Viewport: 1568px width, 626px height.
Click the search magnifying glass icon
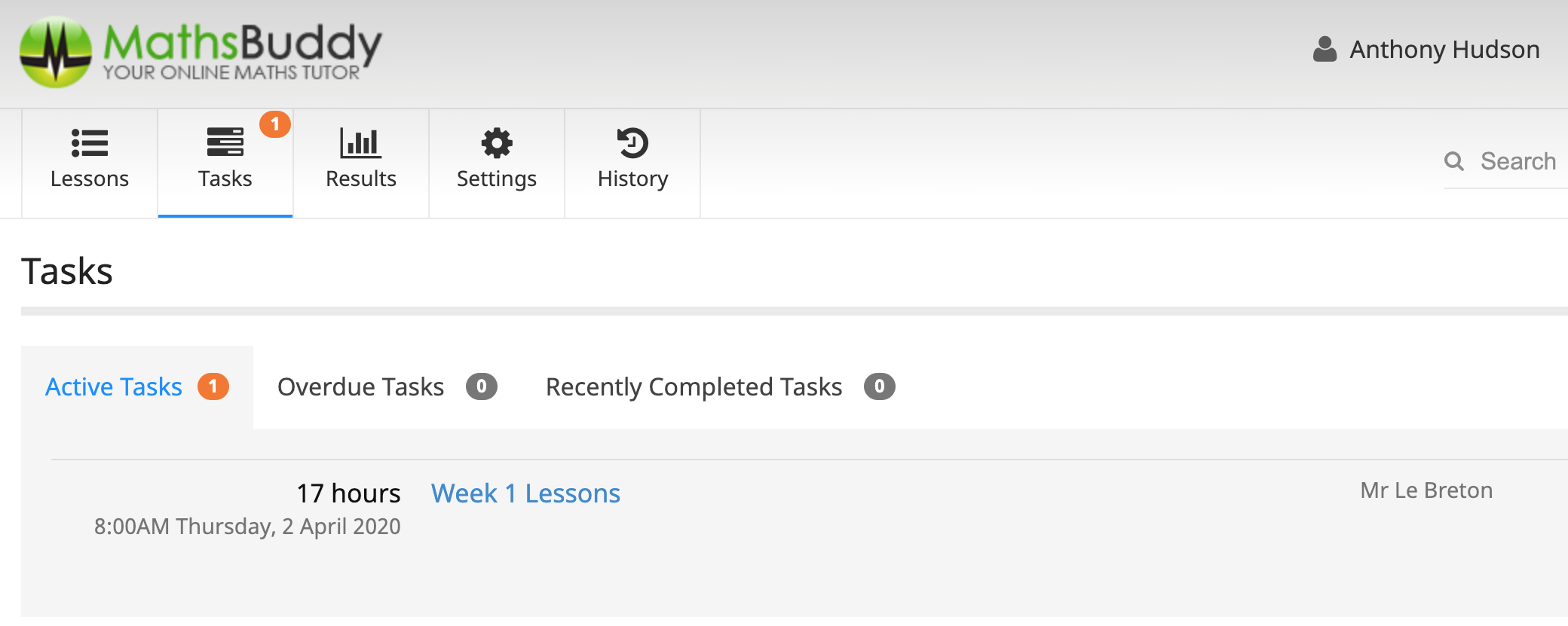pyautogui.click(x=1454, y=161)
